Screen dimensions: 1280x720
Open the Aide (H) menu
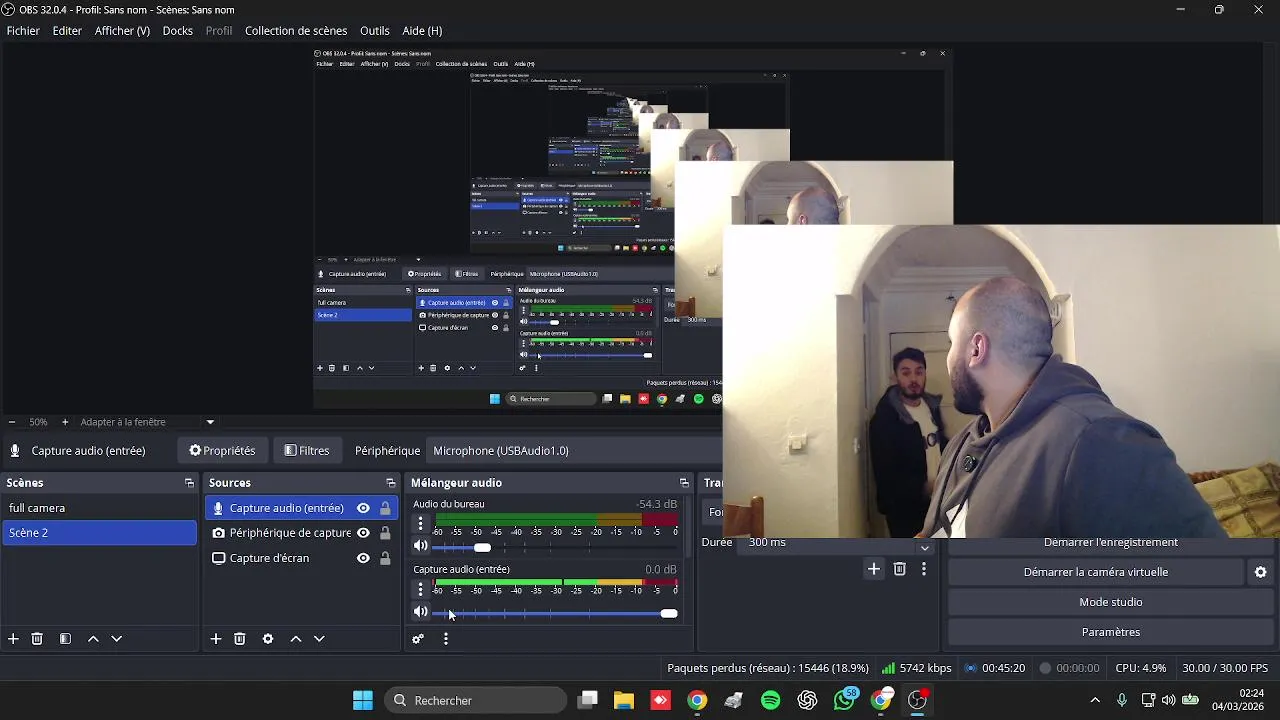422,31
